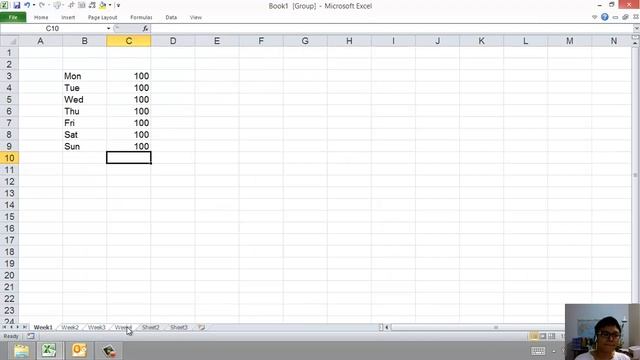Select column C header
Viewport: 640px width, 360px height.
129,41
